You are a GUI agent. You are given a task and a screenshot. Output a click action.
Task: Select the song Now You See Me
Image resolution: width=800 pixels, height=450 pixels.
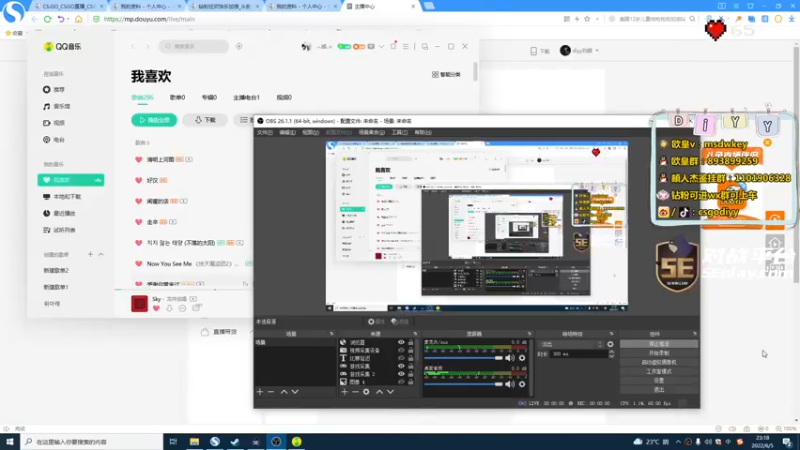[x=169, y=264]
